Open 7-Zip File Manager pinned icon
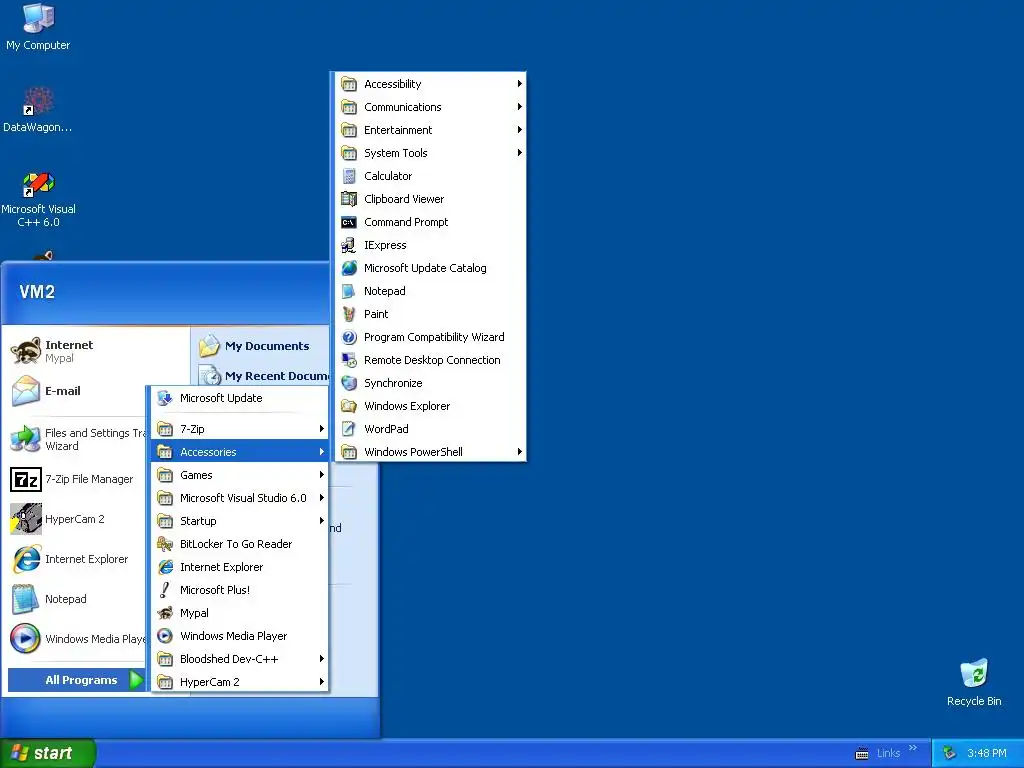This screenshot has width=1024, height=768. [26, 479]
